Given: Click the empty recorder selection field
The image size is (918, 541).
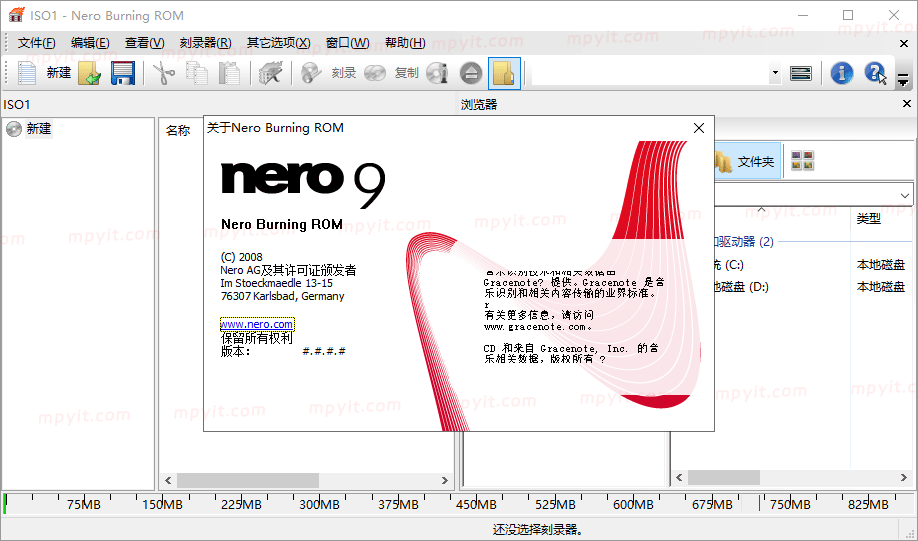Looking at the screenshot, I should pyautogui.click(x=650, y=73).
